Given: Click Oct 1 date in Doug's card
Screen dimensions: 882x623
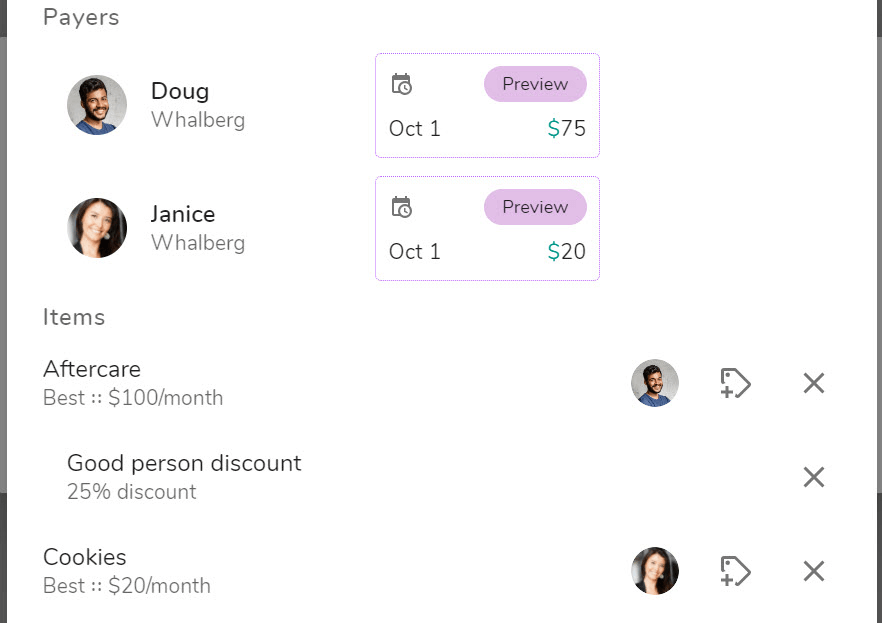Looking at the screenshot, I should [x=415, y=129].
